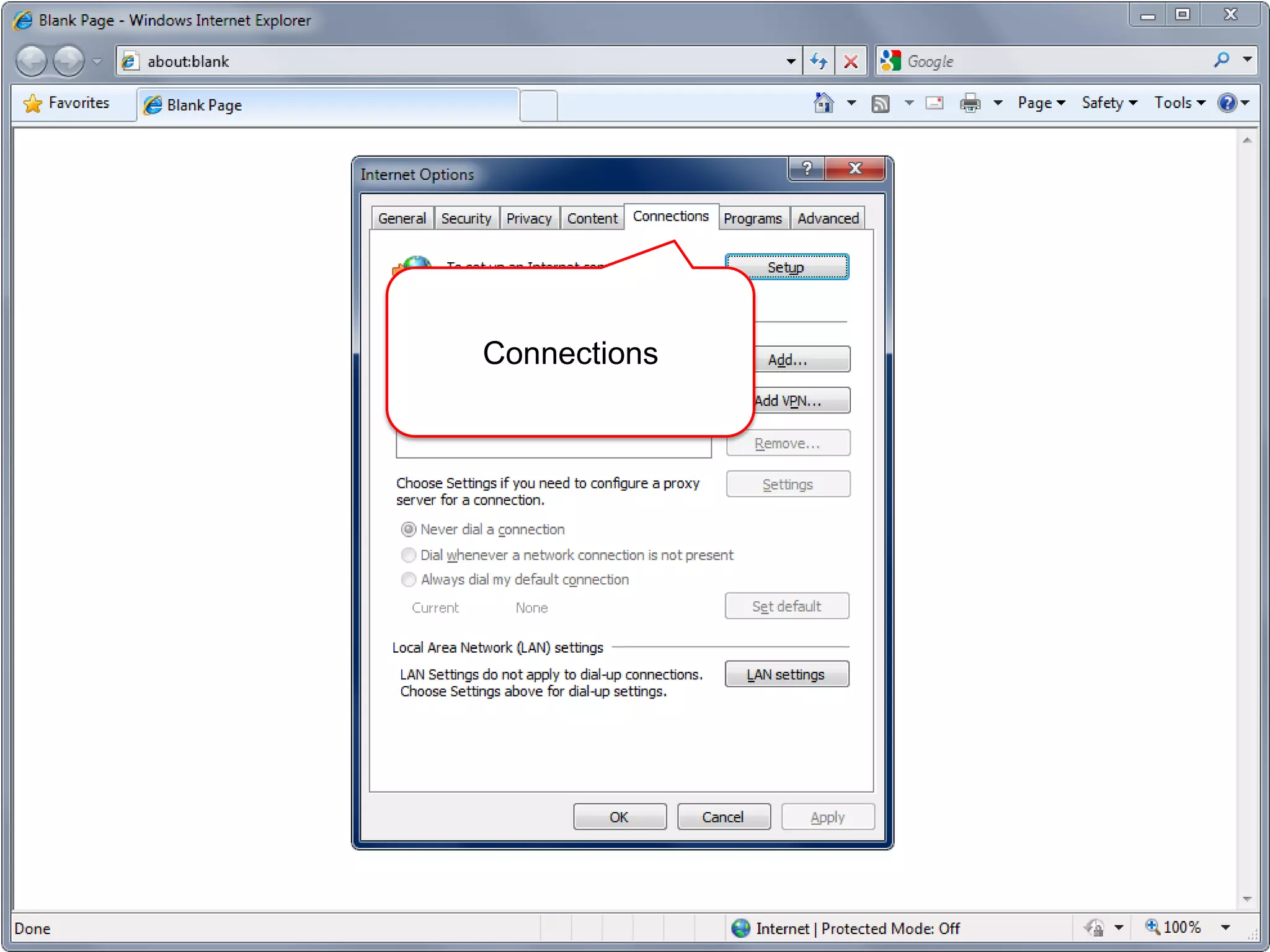Click the Google search provider icon

point(891,61)
